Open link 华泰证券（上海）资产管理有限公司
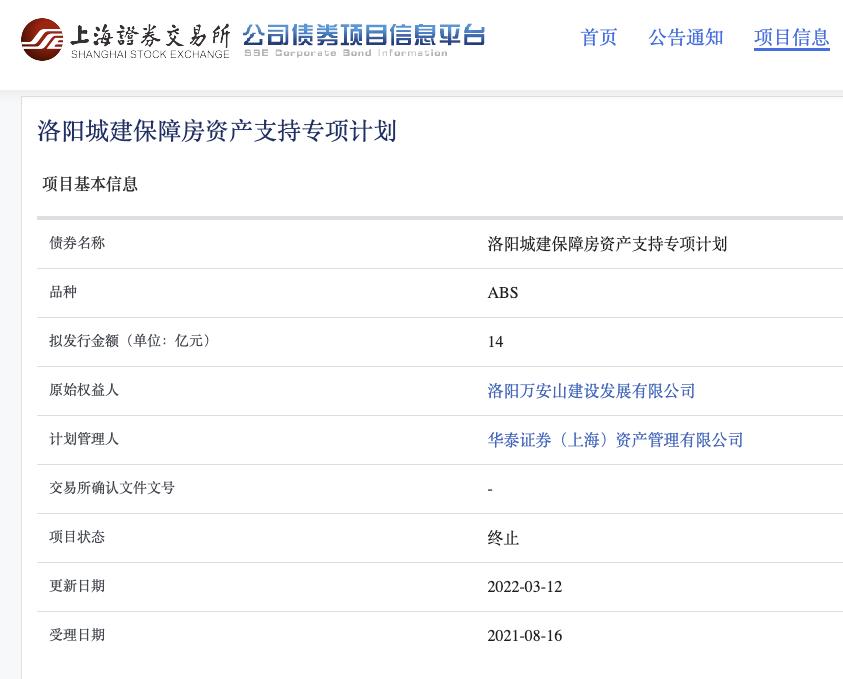 615,440
